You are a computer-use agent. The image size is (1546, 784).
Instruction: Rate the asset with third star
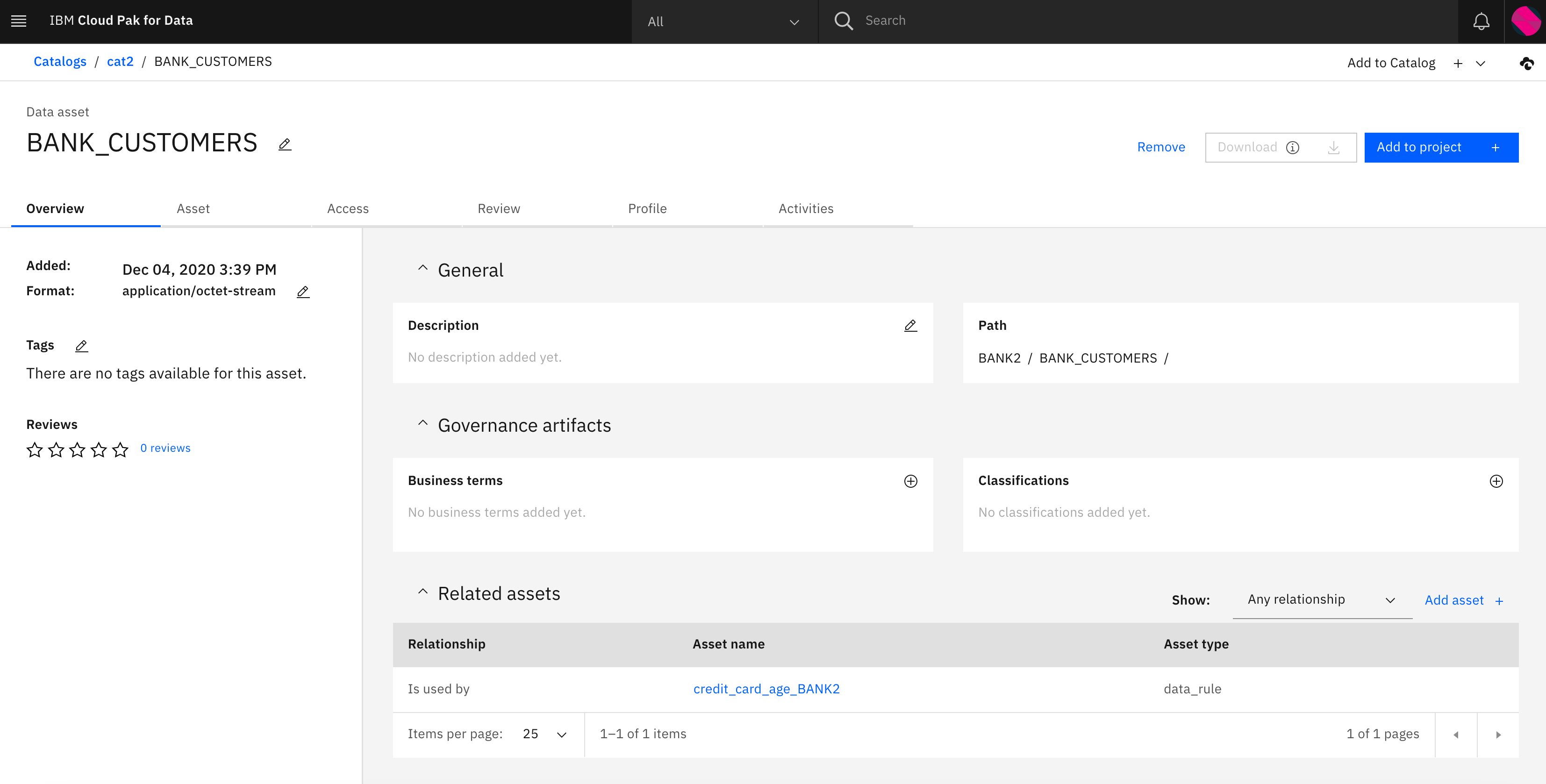click(78, 449)
